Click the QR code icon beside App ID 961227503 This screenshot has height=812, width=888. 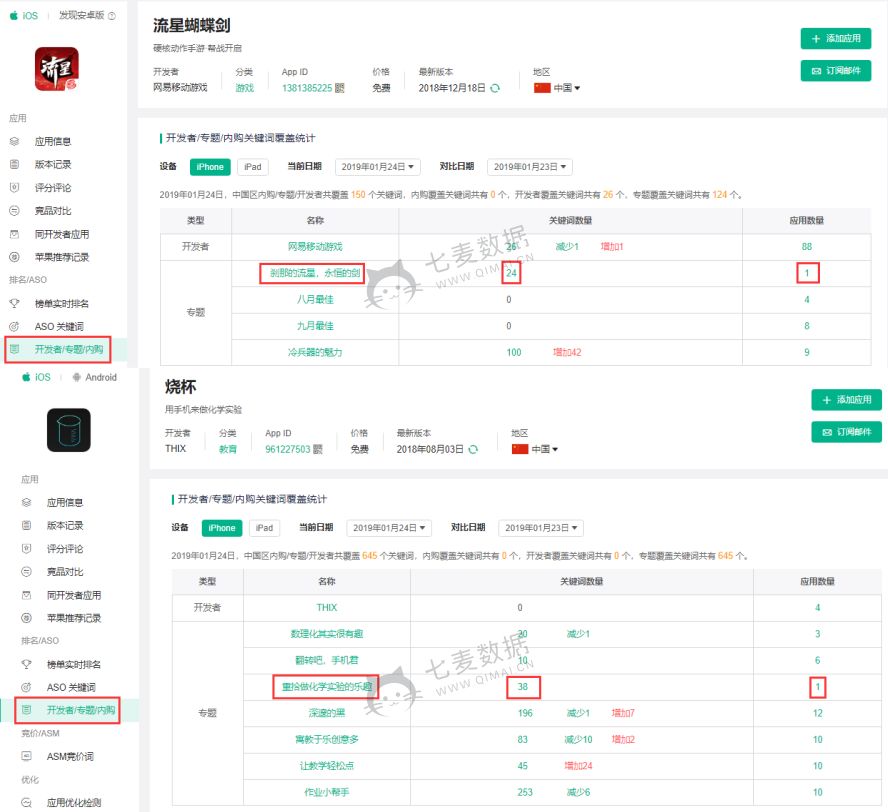[x=318, y=449]
